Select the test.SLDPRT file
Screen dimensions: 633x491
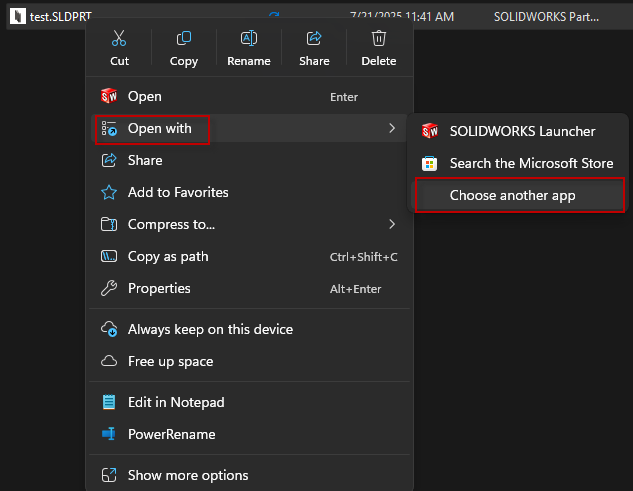[52, 16]
